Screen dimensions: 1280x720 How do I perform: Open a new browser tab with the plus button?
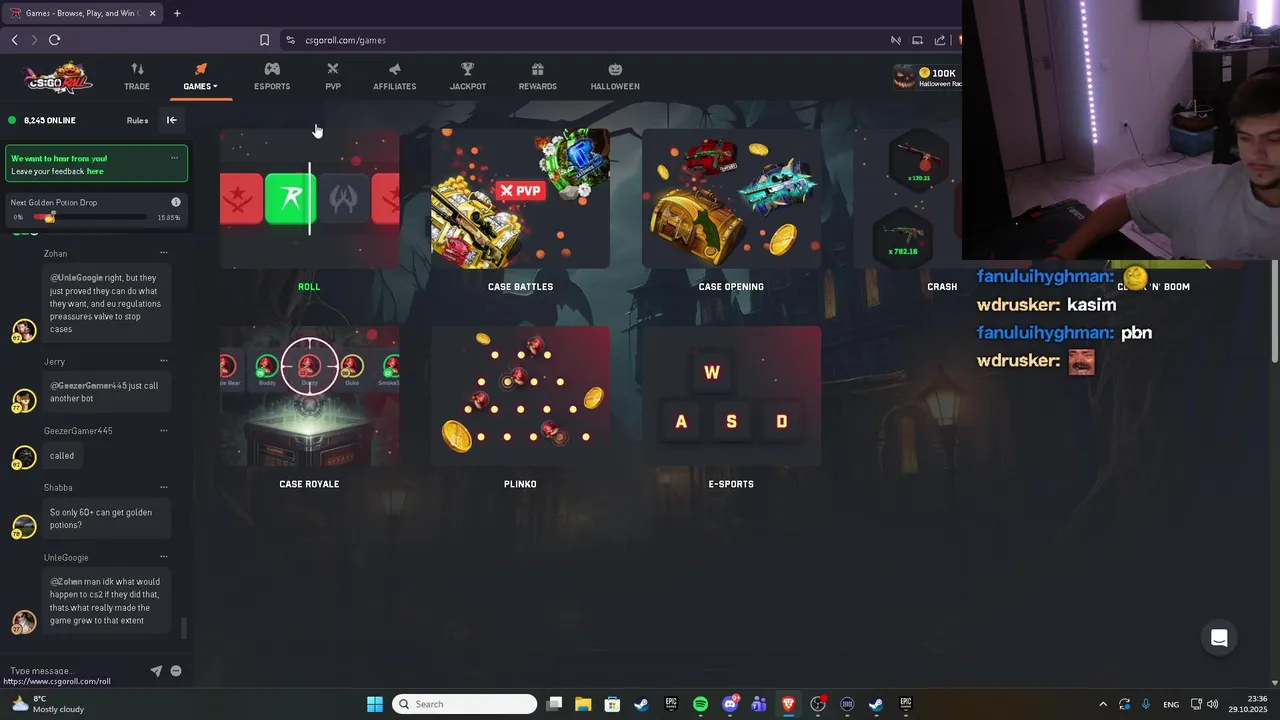click(x=177, y=13)
